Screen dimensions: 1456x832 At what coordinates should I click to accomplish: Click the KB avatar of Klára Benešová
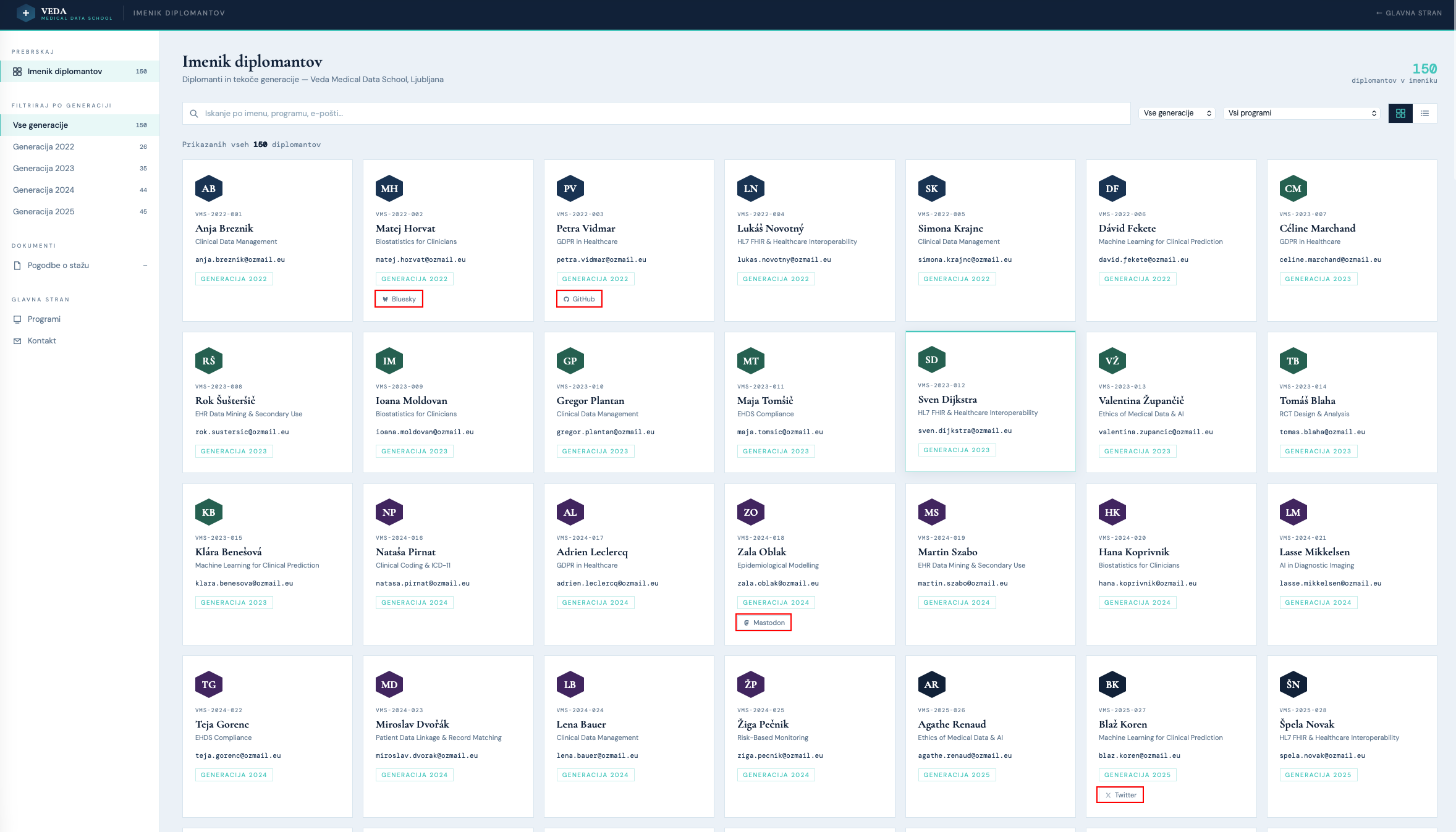coord(209,513)
